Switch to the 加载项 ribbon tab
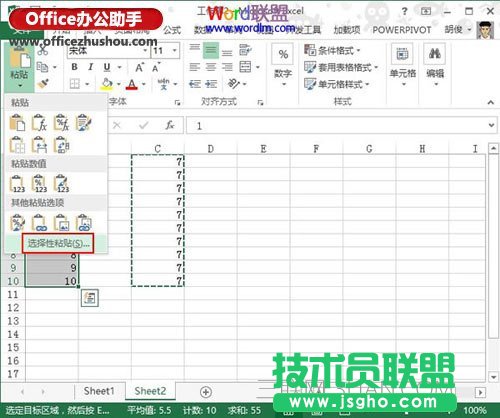This screenshot has width=500, height=418. tap(347, 30)
